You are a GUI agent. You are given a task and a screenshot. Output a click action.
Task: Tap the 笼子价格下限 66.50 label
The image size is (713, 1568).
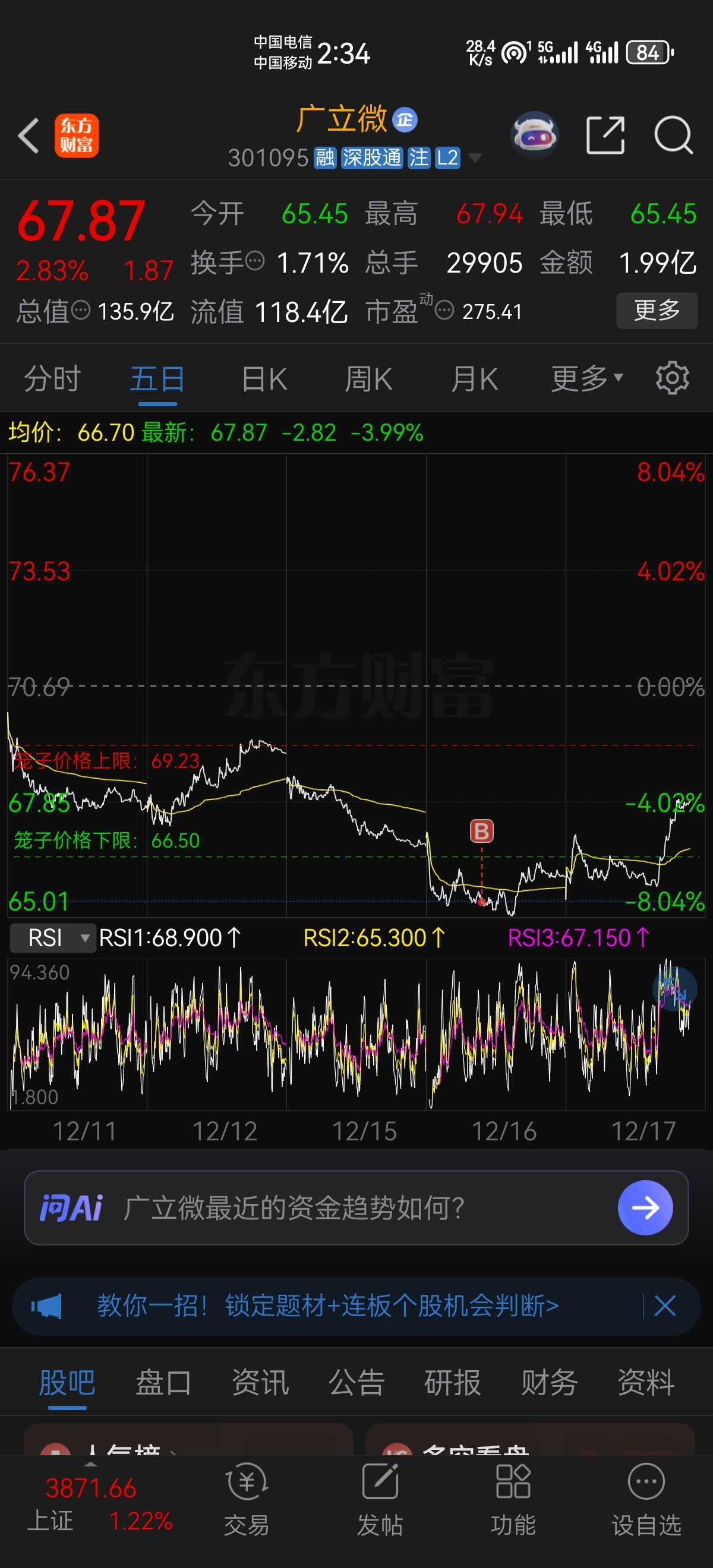pos(106,840)
